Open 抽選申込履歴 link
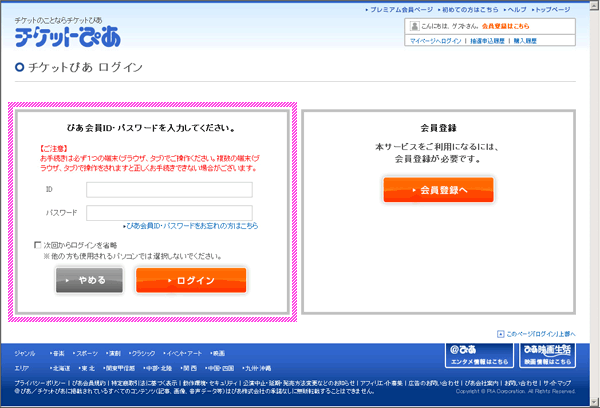The image size is (600, 408). [x=487, y=41]
